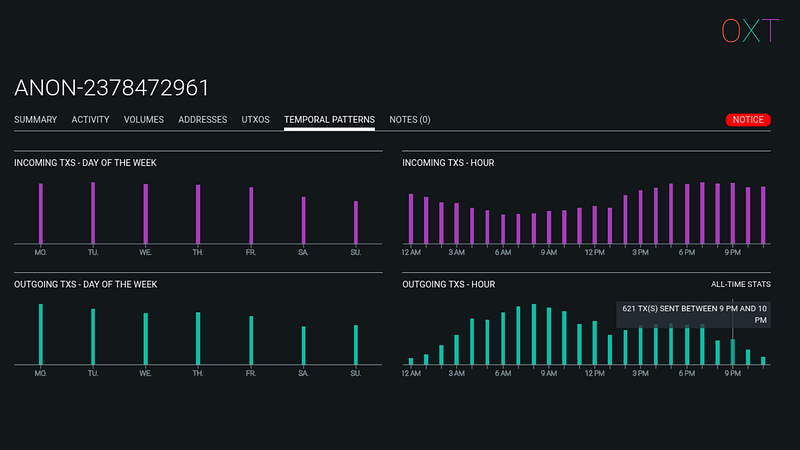This screenshot has width=800, height=450.
Task: Switch to the Activity tab
Action: coord(90,120)
